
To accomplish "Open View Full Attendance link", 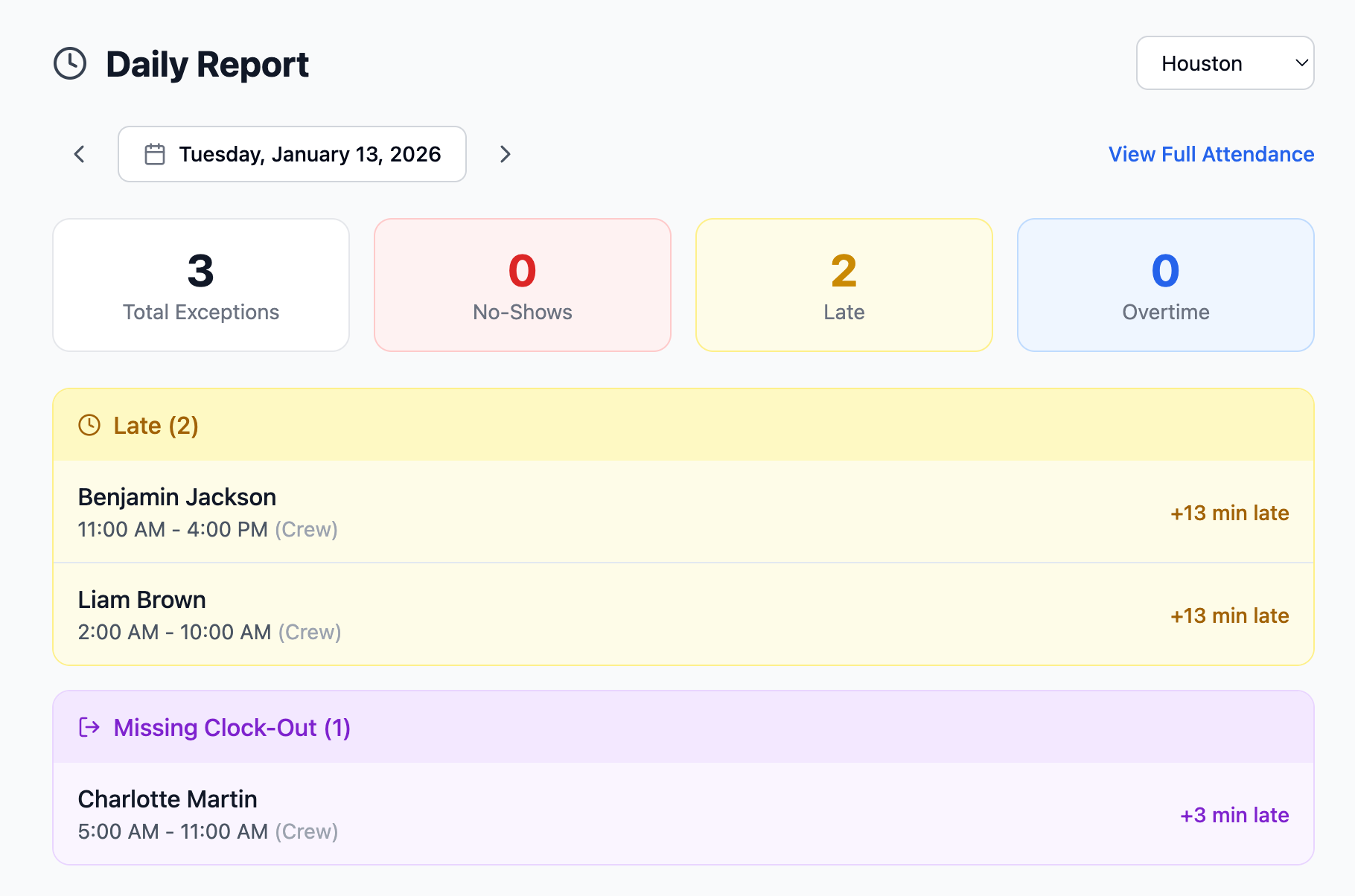I will (x=1211, y=154).
